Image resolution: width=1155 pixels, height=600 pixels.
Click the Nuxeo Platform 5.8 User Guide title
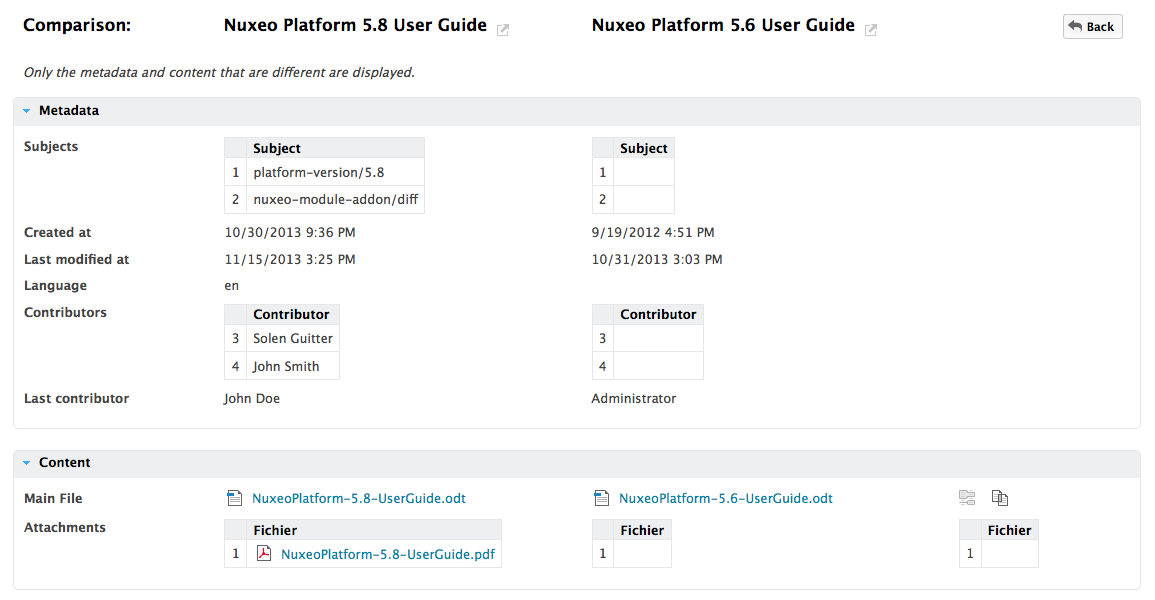coord(355,25)
